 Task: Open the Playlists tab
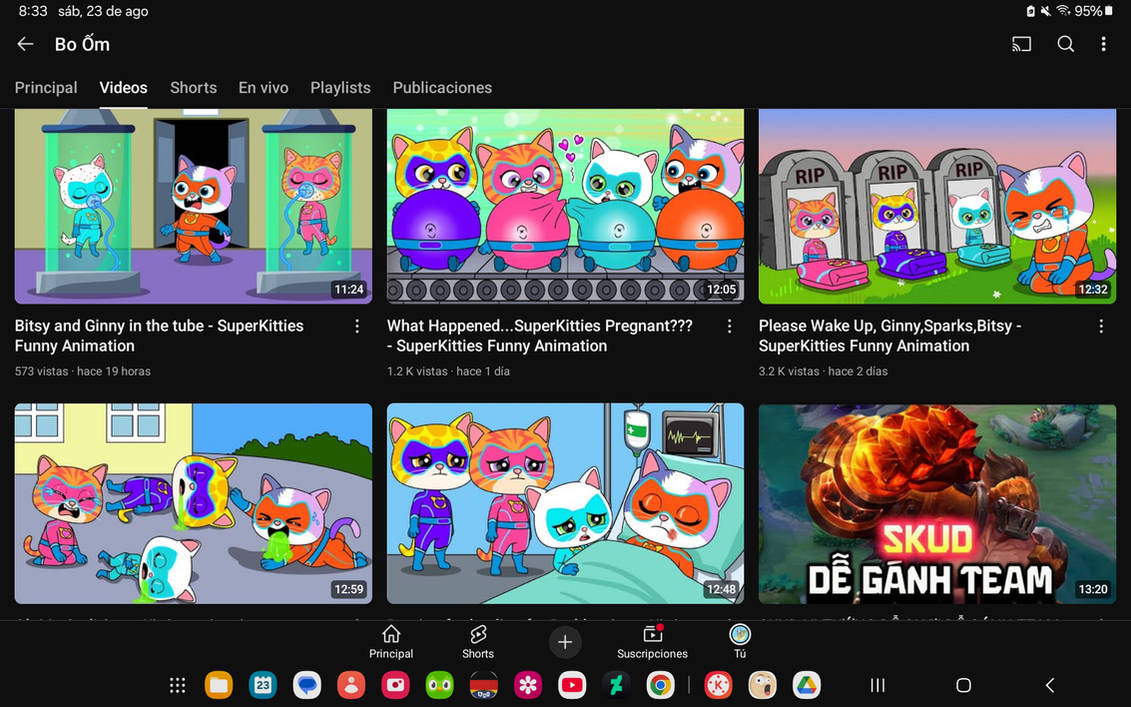340,88
